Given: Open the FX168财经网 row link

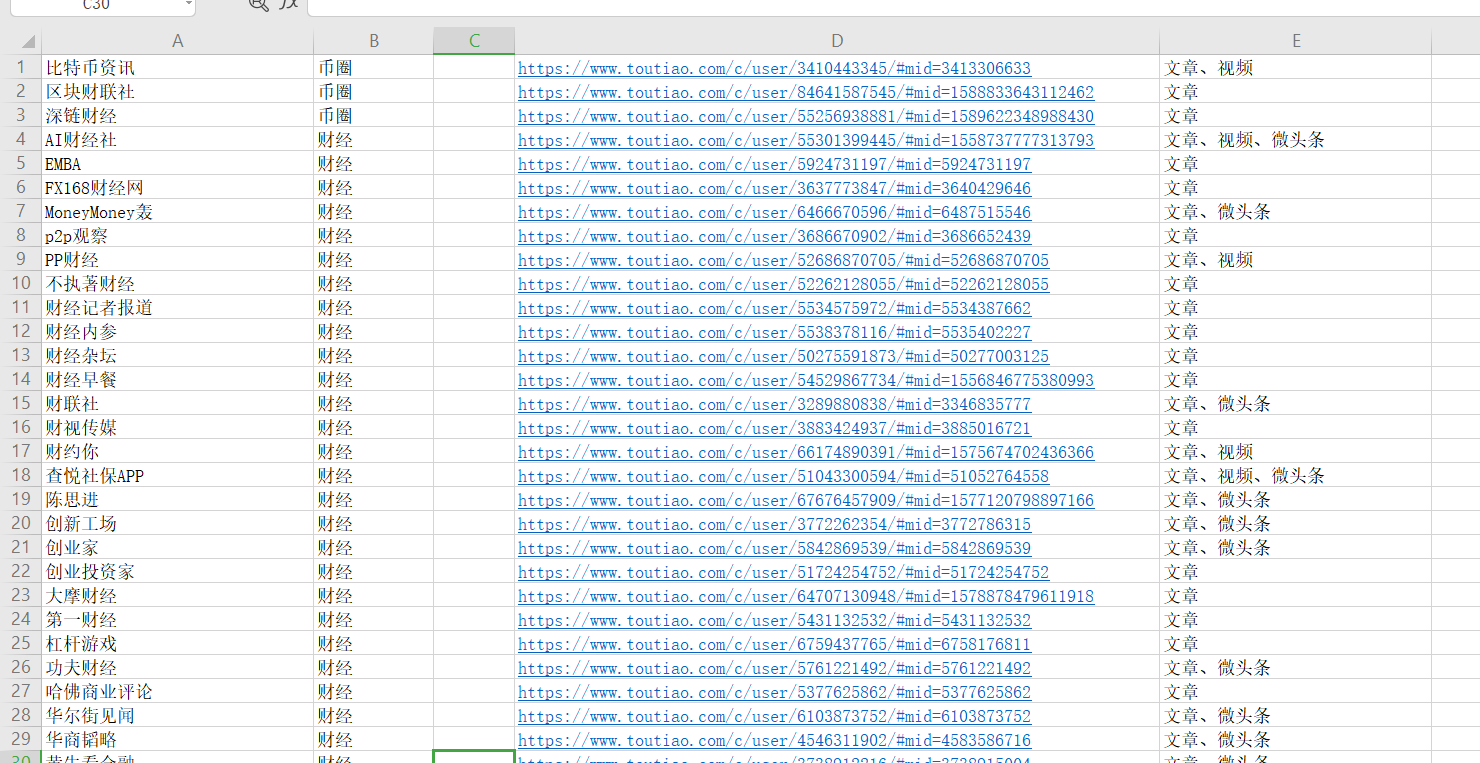Looking at the screenshot, I should coord(774,188).
